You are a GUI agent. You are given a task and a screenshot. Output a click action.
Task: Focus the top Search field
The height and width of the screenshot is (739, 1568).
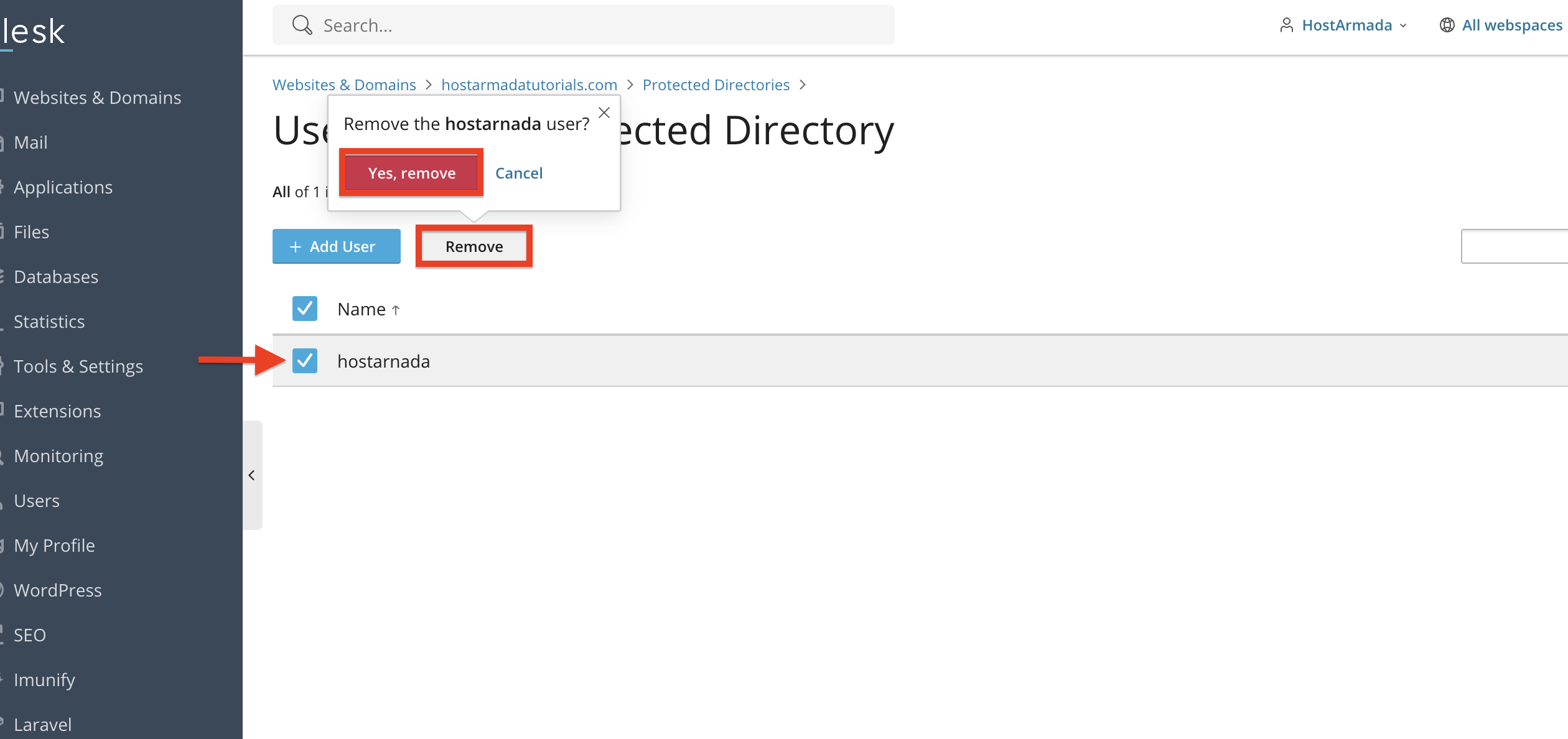584,25
